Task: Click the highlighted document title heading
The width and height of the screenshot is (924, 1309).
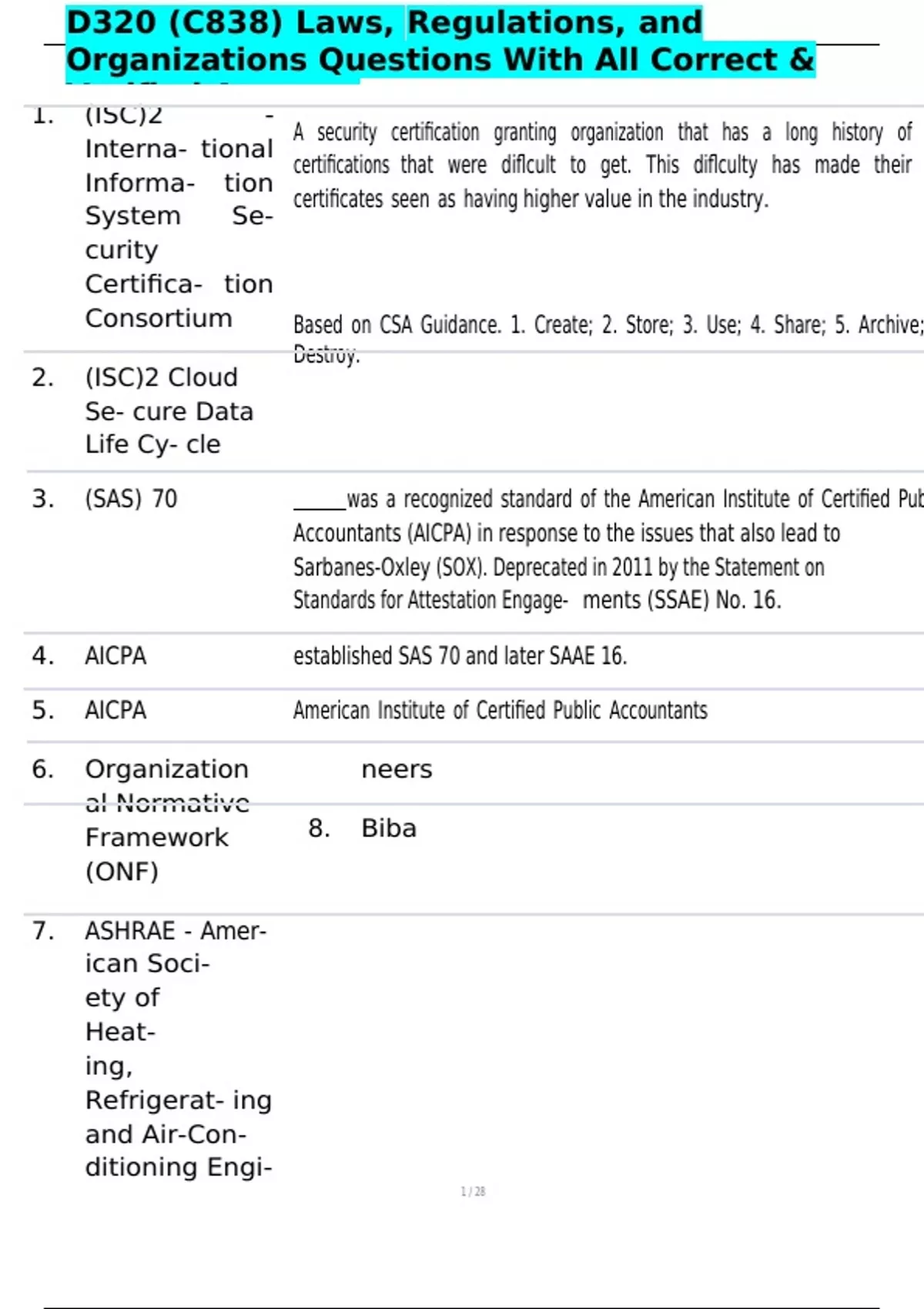Action: click(440, 42)
